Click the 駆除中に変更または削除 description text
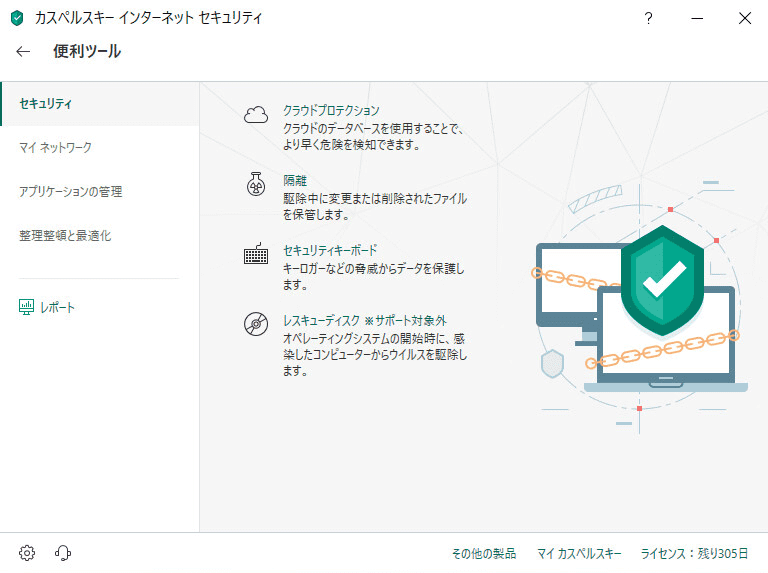This screenshot has height=573, width=768. coord(375,206)
